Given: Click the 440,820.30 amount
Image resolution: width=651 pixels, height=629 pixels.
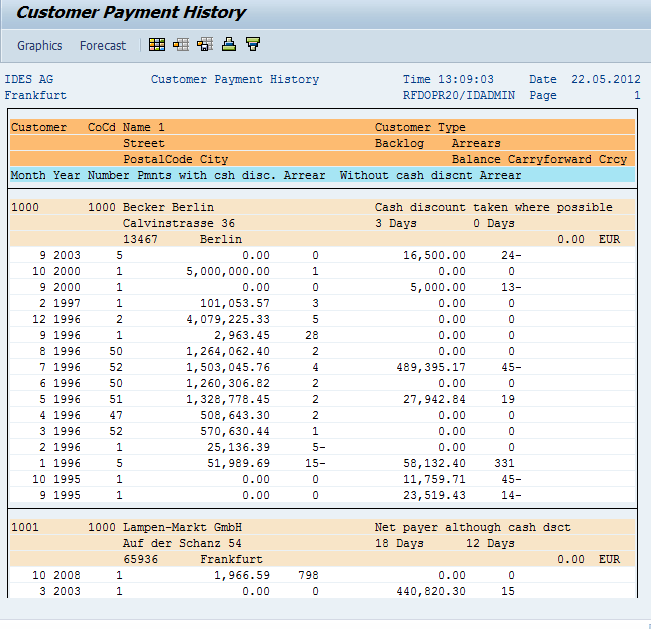Looking at the screenshot, I should pyautogui.click(x=427, y=592).
